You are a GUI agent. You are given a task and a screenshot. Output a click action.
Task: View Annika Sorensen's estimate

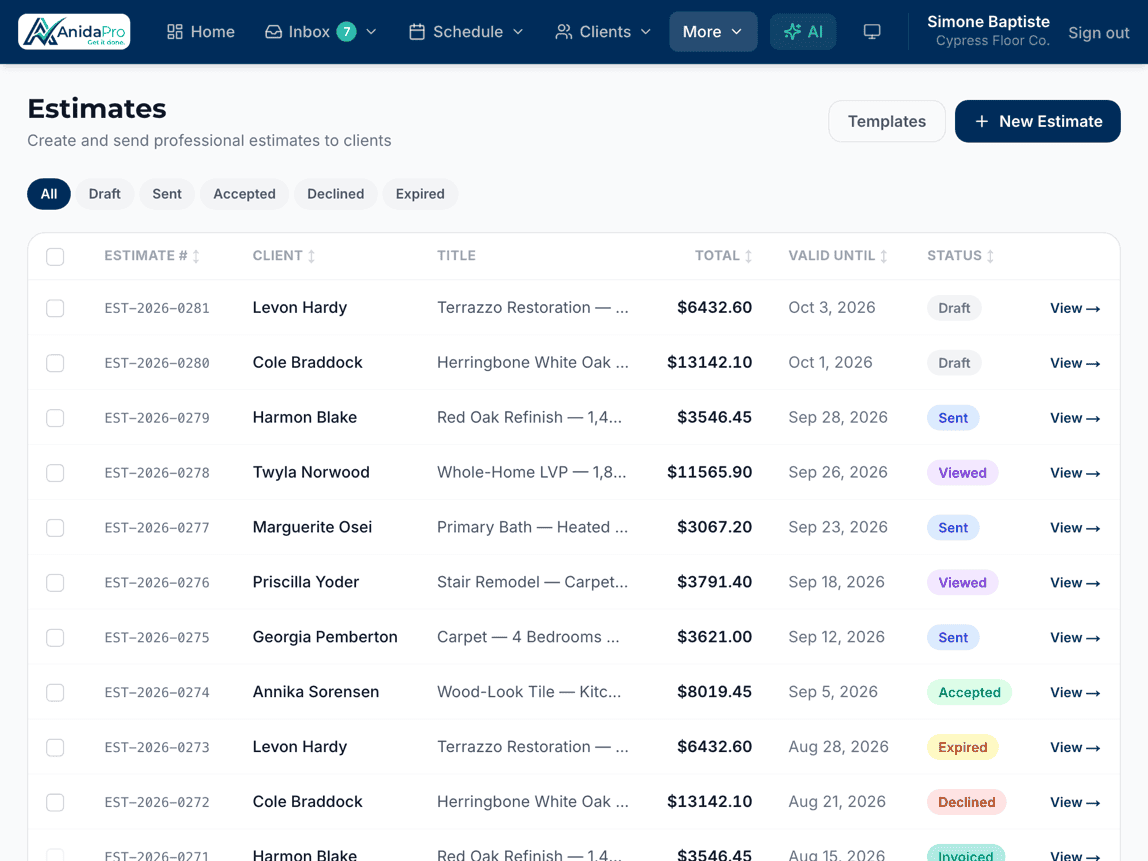point(1075,693)
